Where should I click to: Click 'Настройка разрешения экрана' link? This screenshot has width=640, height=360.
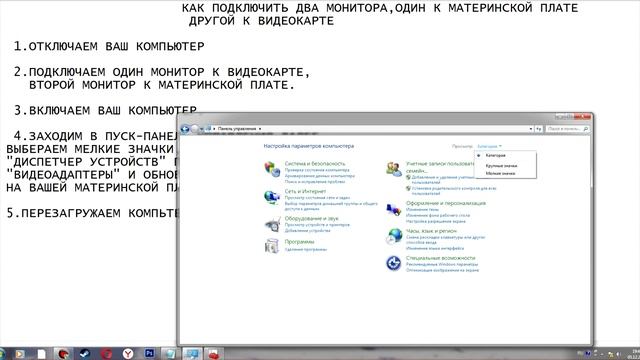pyautogui.click(x=436, y=221)
